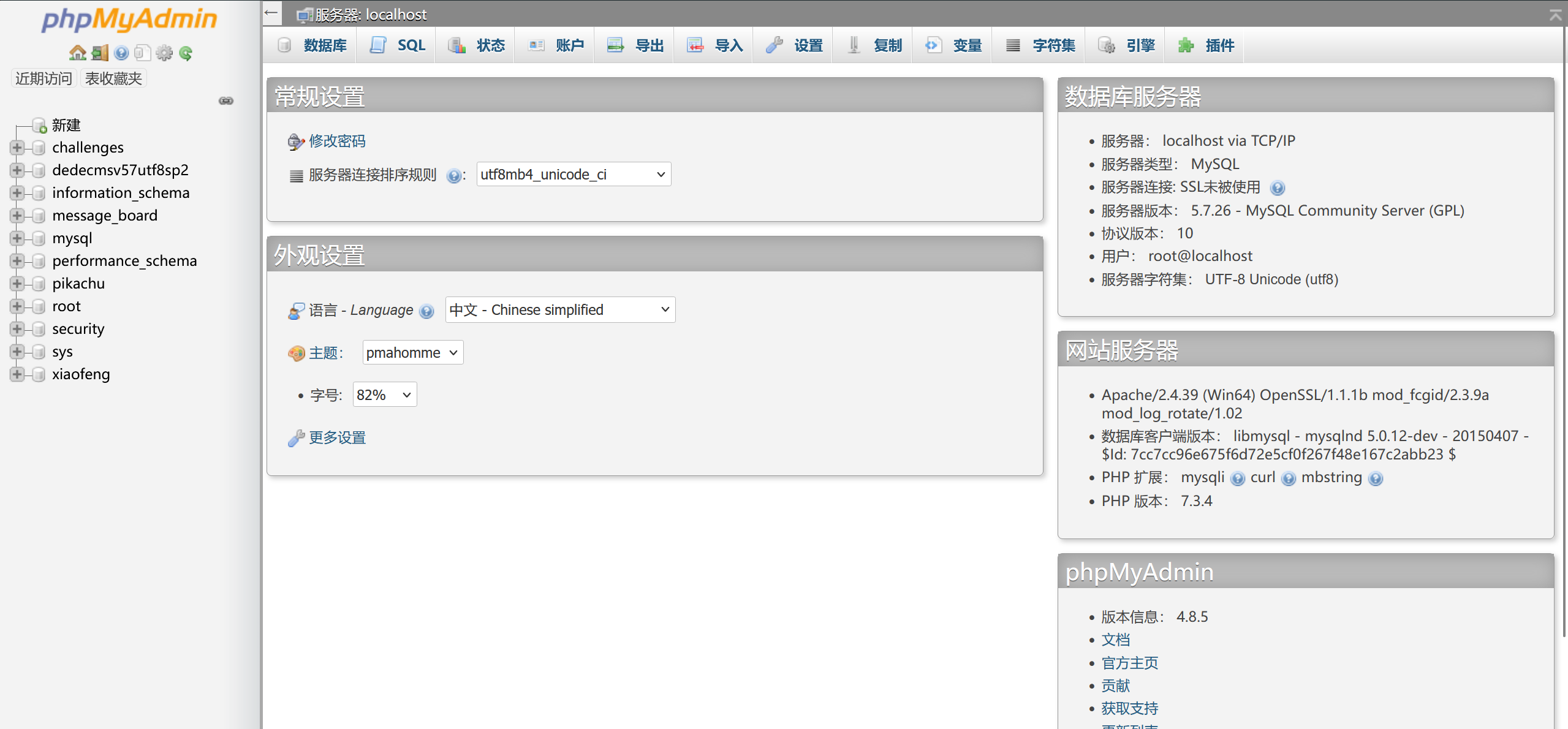Click the challenges database icon
Screen dimensions: 1568x729
click(x=39, y=148)
